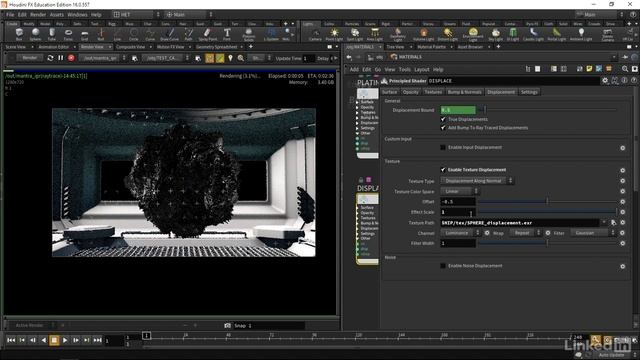Select the Box shelf tool
Image resolution: width=640 pixels, height=360 pixels.
(x=19, y=34)
